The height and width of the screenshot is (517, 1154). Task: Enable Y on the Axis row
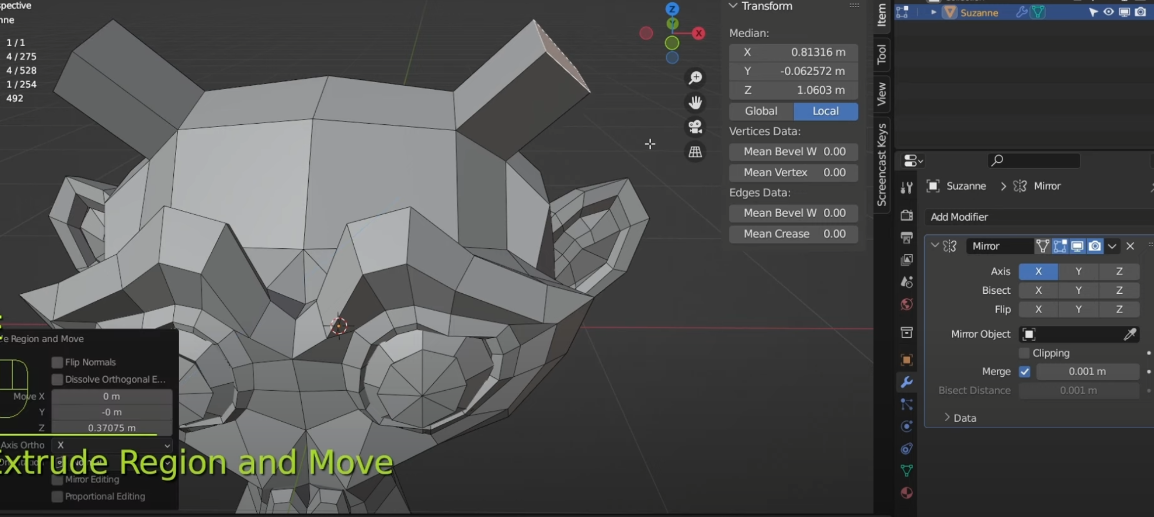[1078, 272]
